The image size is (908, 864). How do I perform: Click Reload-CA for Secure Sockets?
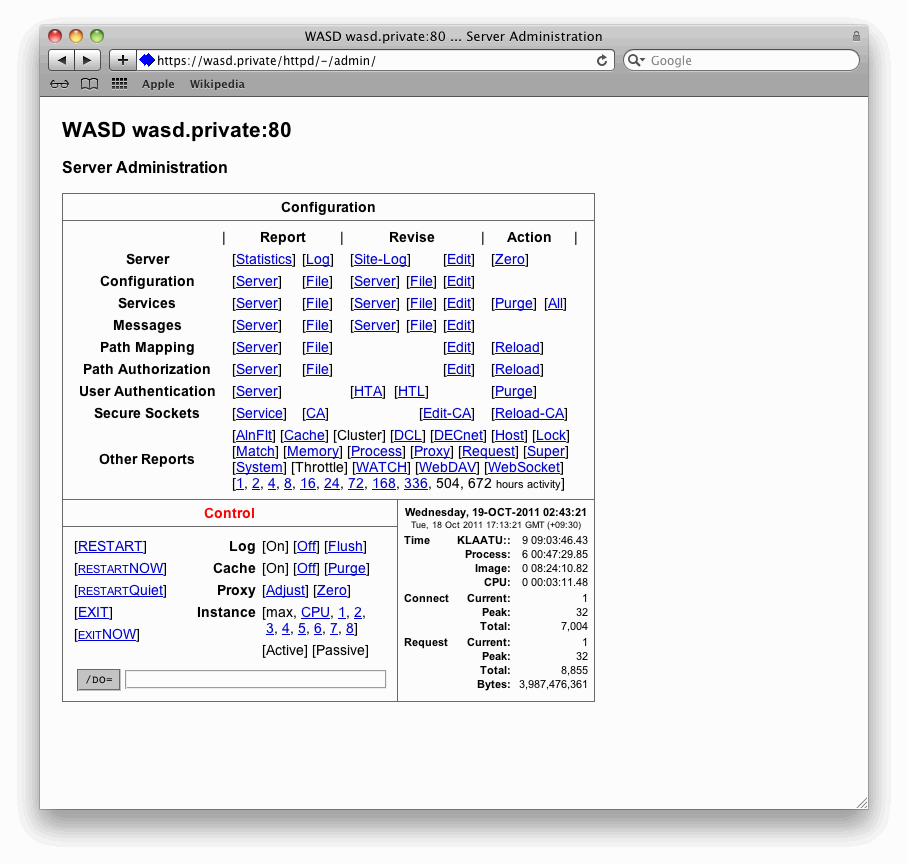529,413
